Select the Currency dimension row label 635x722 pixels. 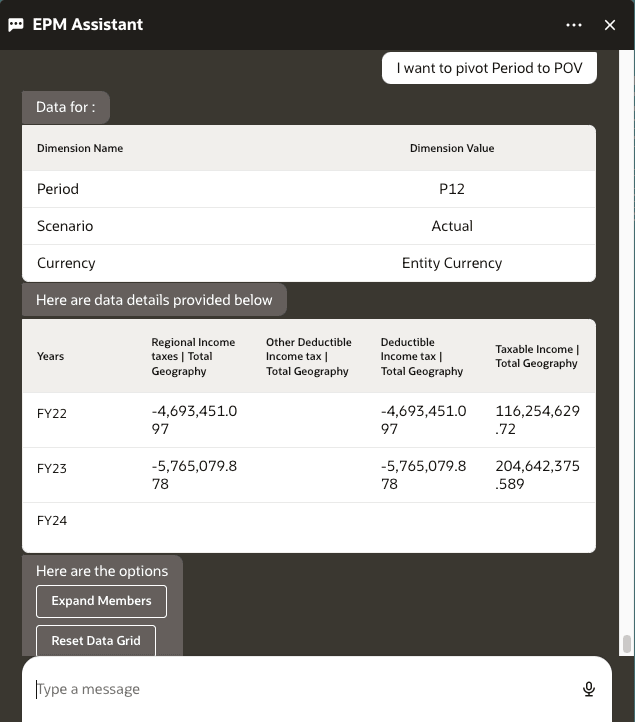click(66, 263)
